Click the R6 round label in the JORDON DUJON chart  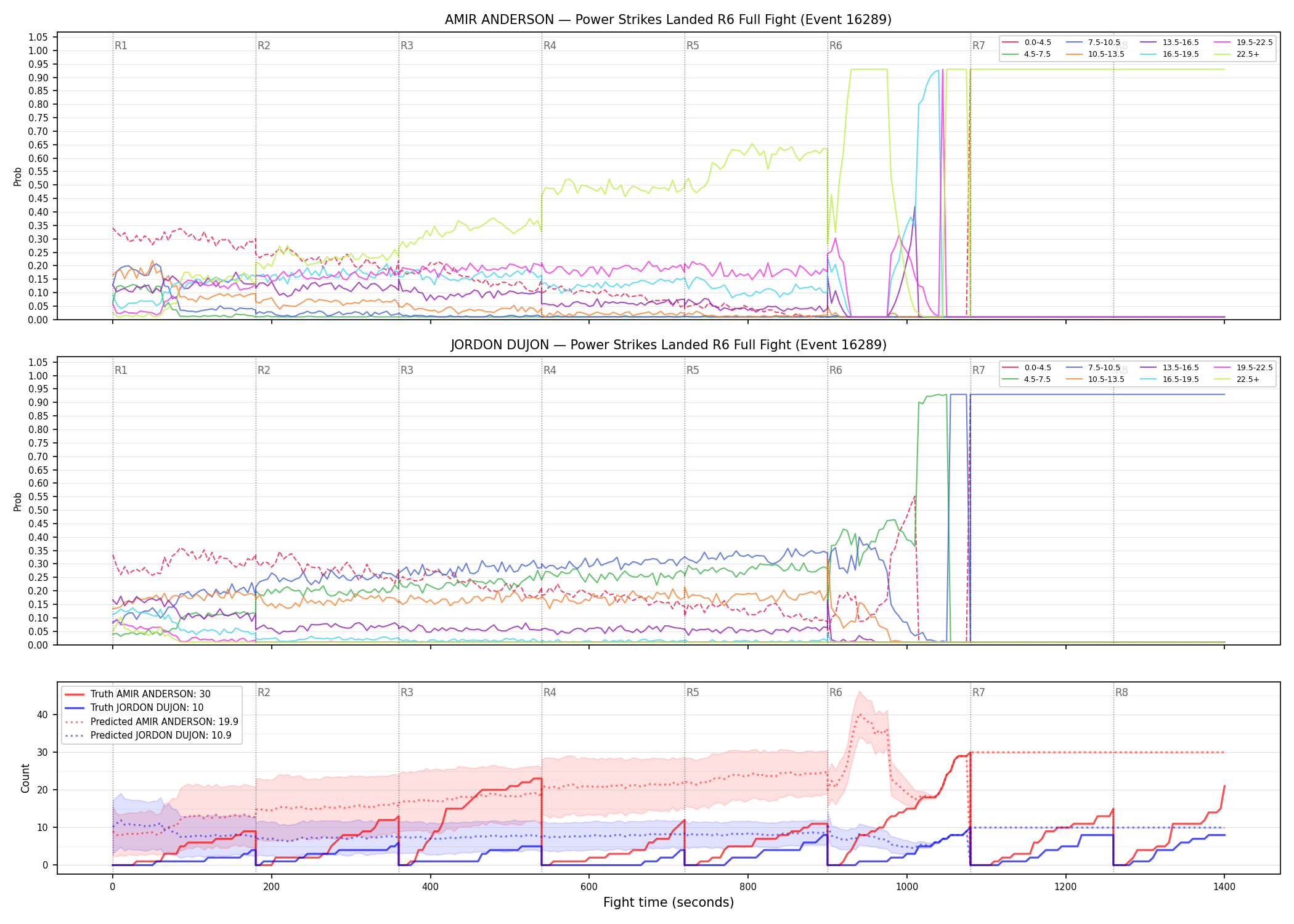tap(836, 370)
